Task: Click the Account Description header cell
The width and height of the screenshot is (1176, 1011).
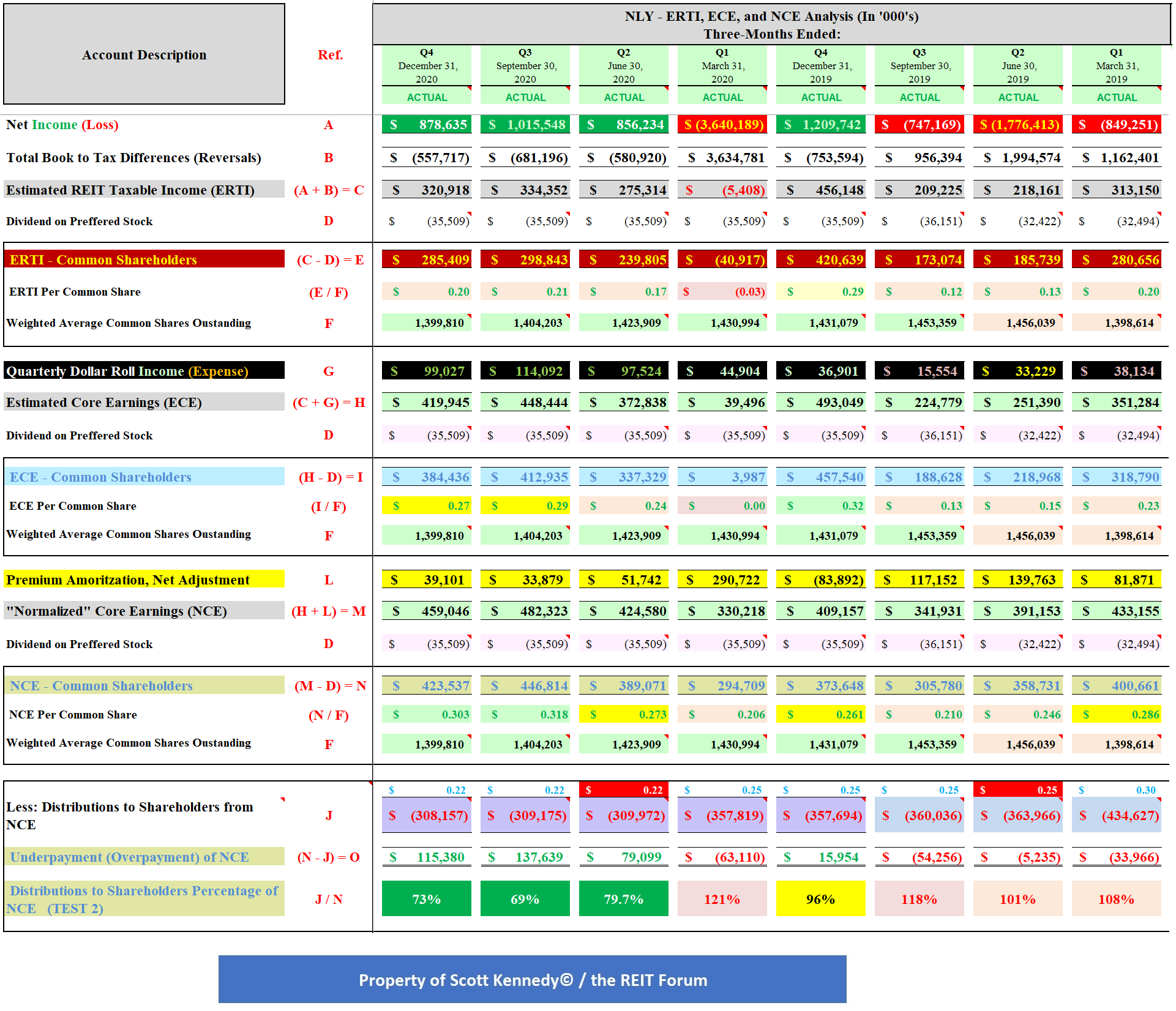Action: coord(144,54)
